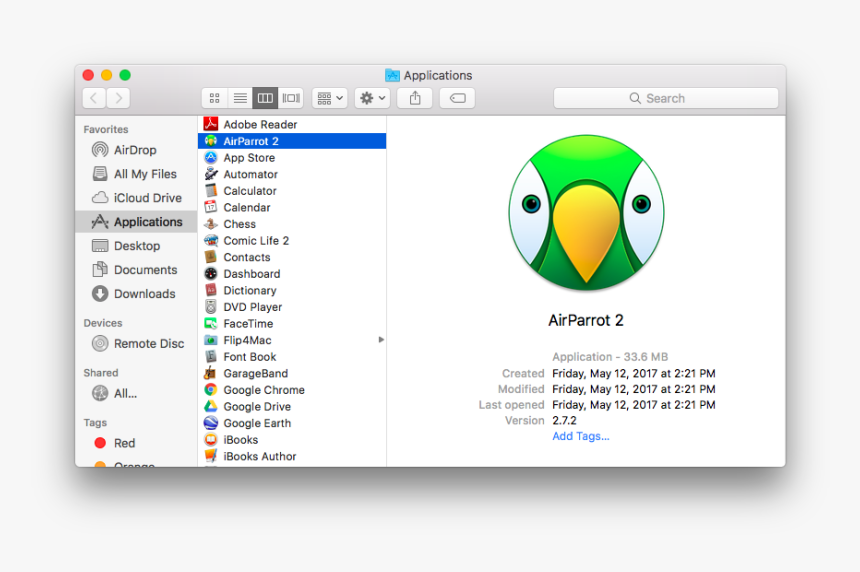Click the Shared All… globe icon
This screenshot has width=860, height=572.
point(100,393)
